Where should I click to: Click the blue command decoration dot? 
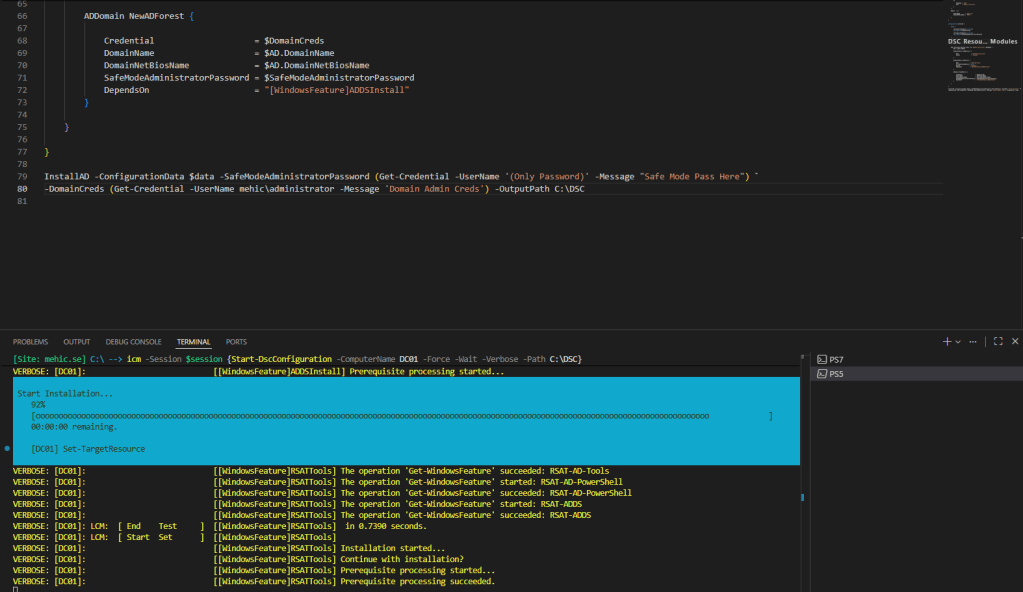[7, 449]
